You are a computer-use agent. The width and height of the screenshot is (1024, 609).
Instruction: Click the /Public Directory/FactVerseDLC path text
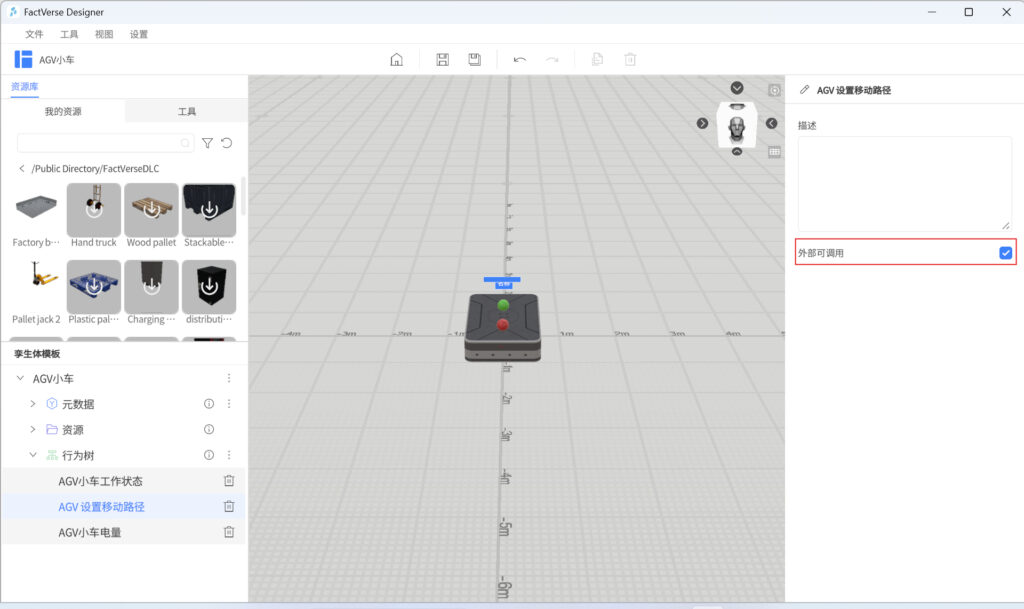[95, 168]
